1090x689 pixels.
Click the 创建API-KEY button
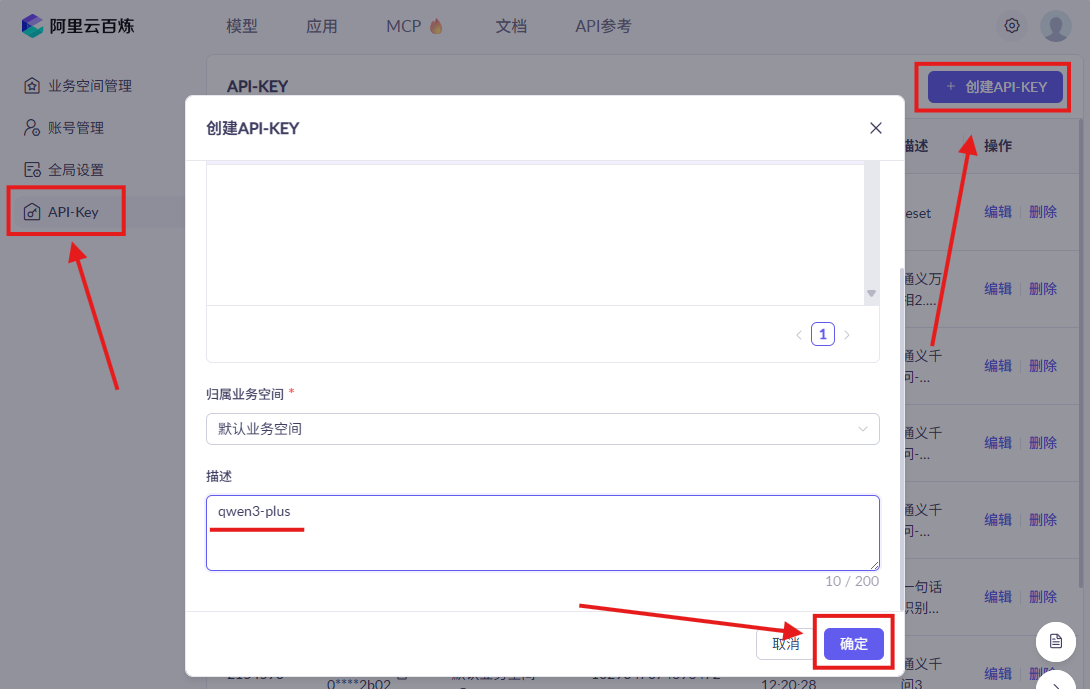[x=995, y=87]
